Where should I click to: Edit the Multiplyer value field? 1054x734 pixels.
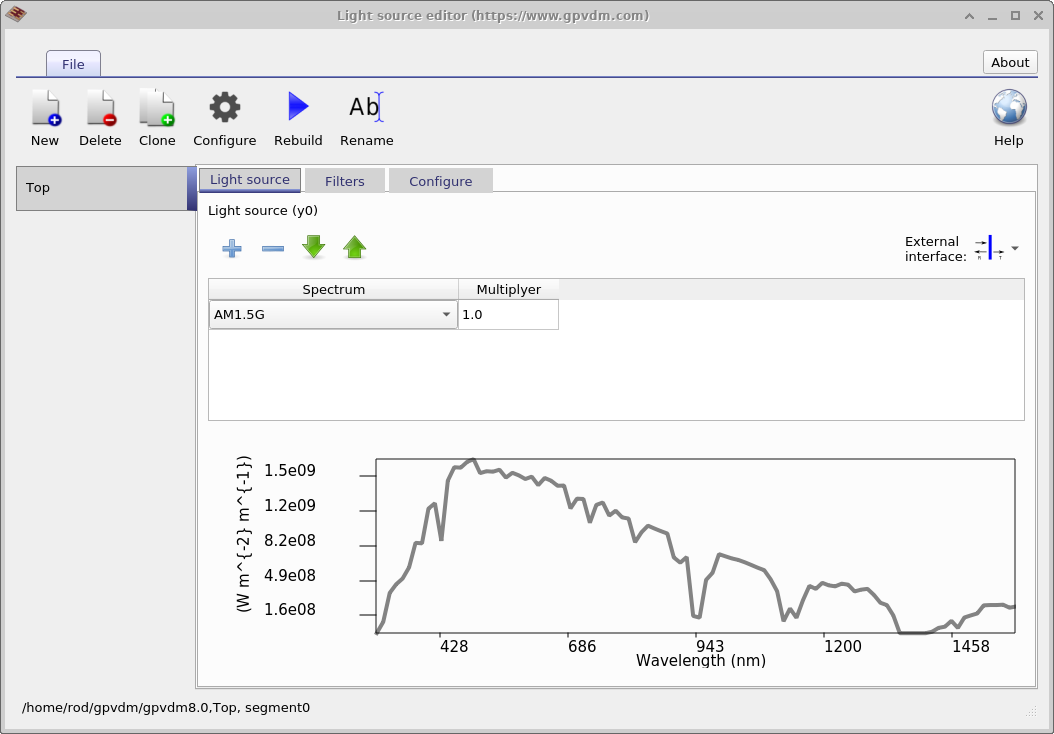(508, 314)
